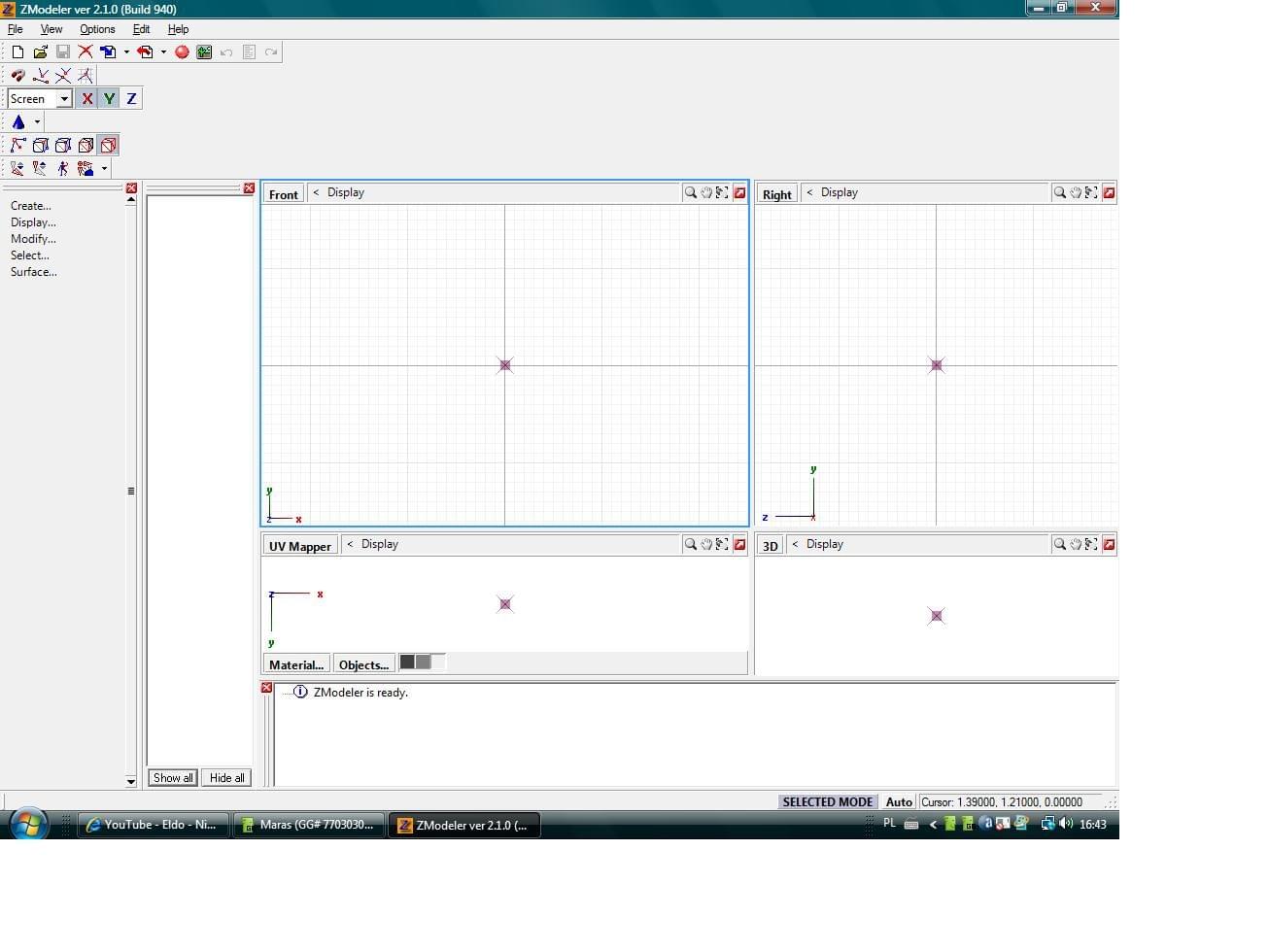
Task: Click the zoom magnifier in Front viewport
Action: coord(690,192)
